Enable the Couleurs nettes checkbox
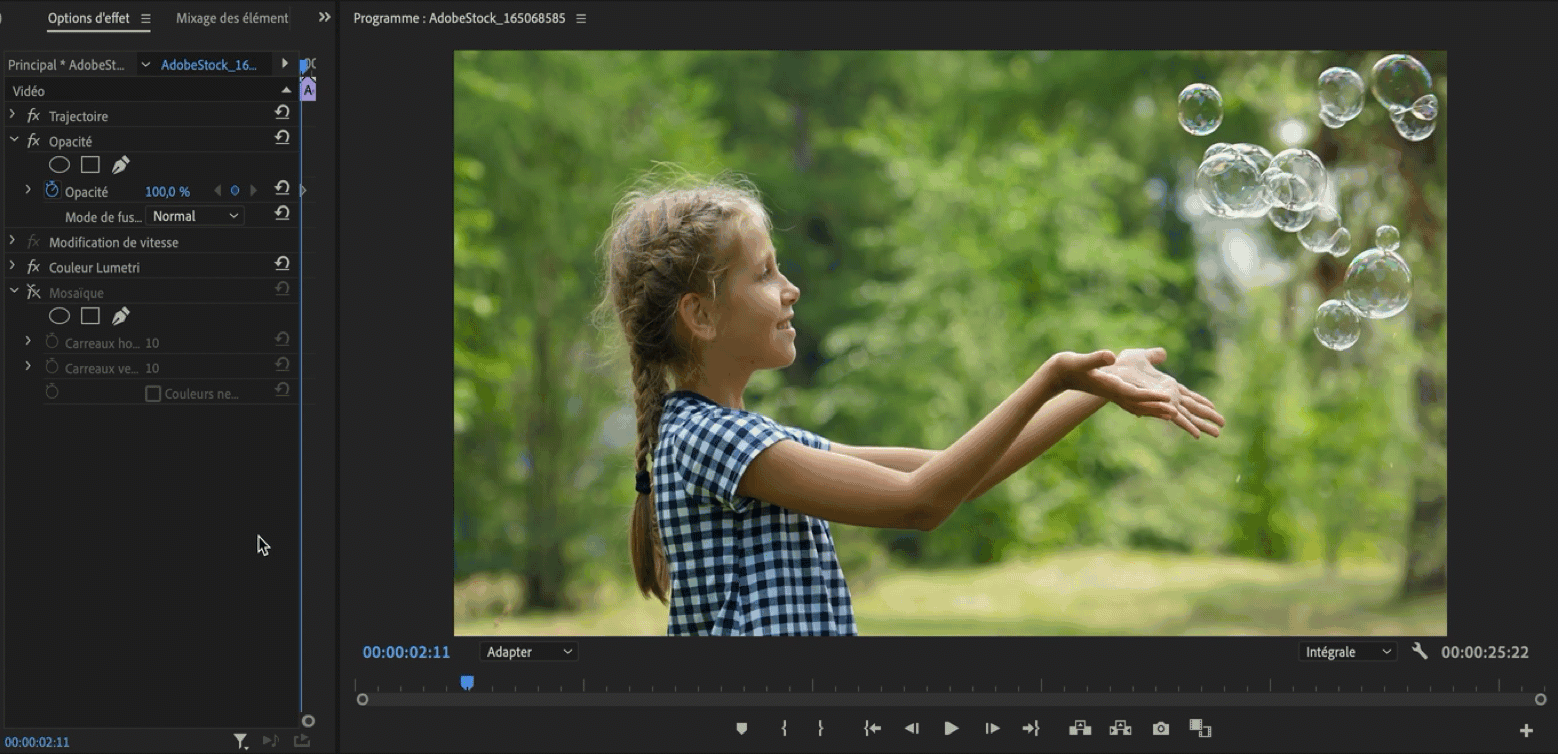 [x=153, y=394]
